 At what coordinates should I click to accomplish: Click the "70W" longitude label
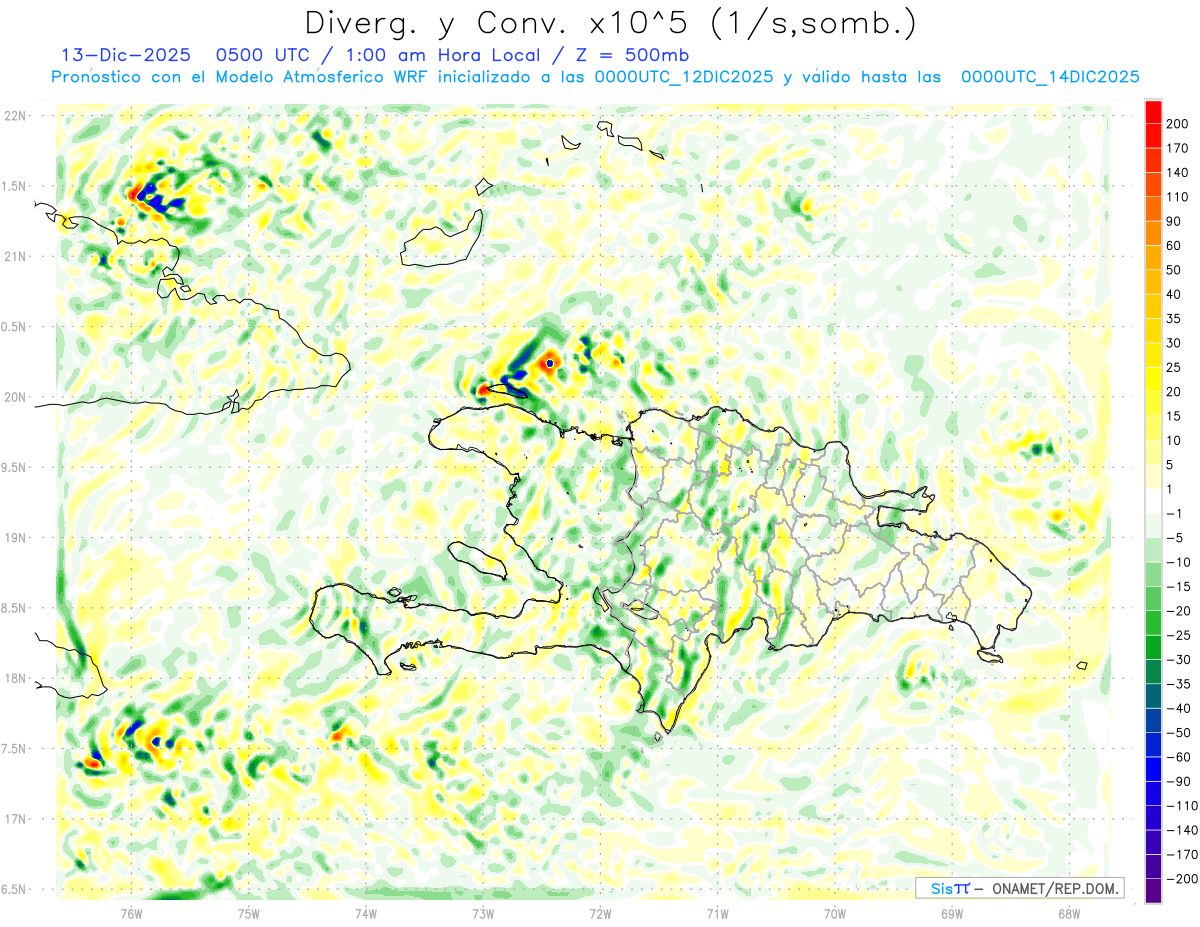[834, 912]
